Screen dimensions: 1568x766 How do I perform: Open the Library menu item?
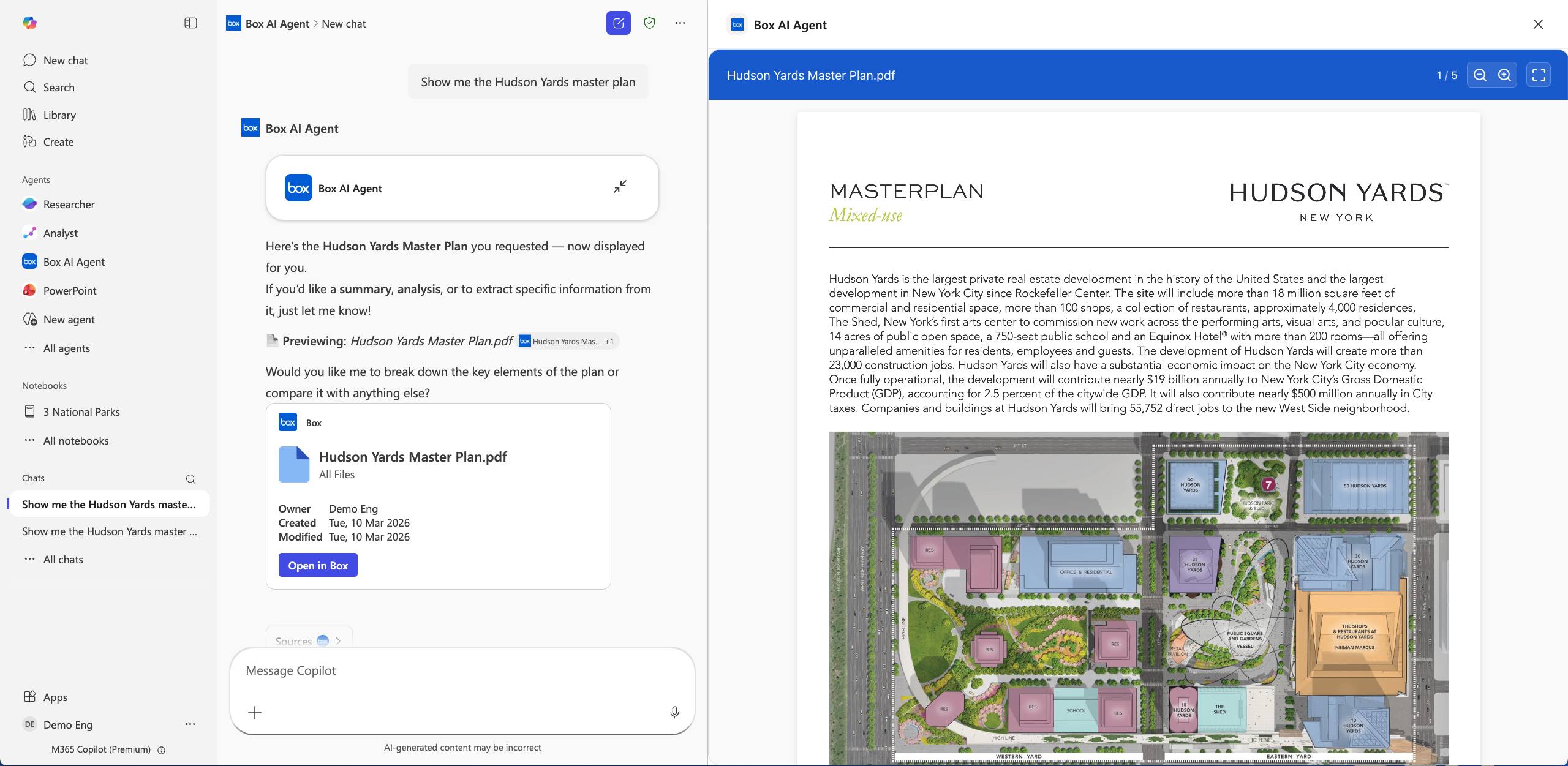pos(59,115)
